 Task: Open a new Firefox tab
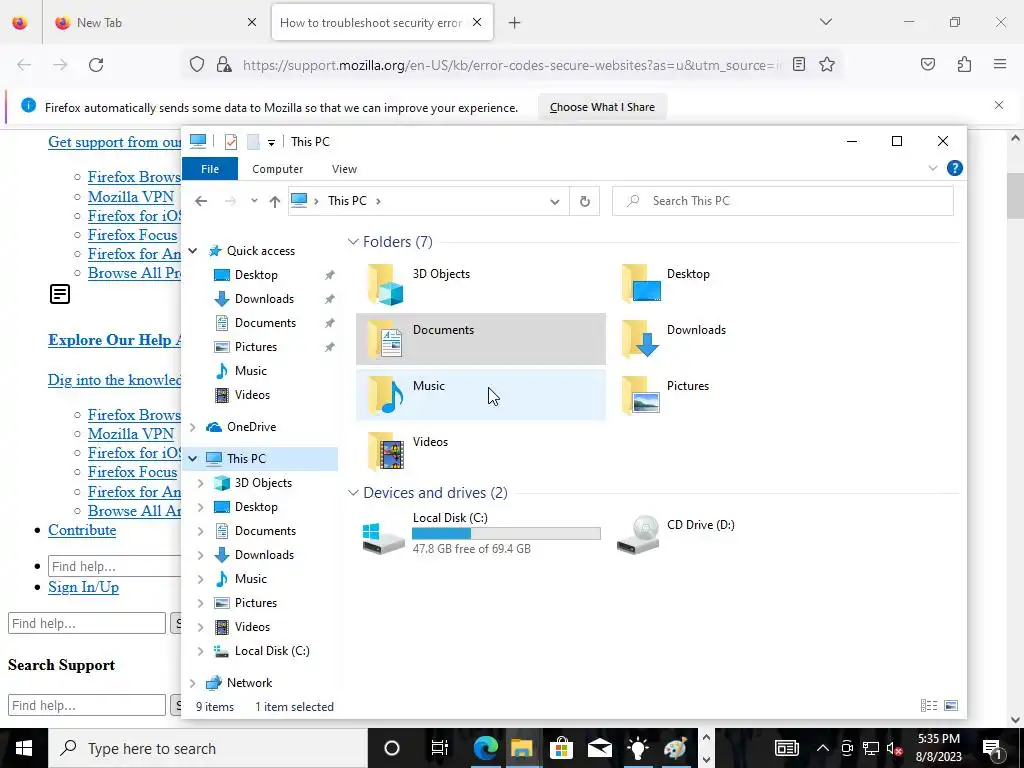[515, 22]
